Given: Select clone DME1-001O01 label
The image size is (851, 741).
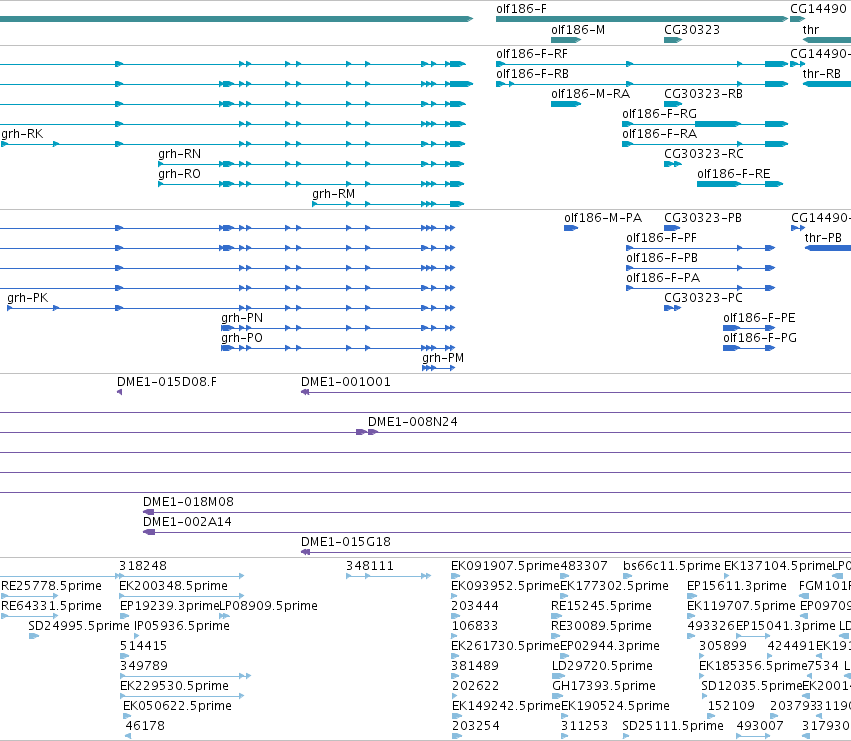Looking at the screenshot, I should coord(346,383).
